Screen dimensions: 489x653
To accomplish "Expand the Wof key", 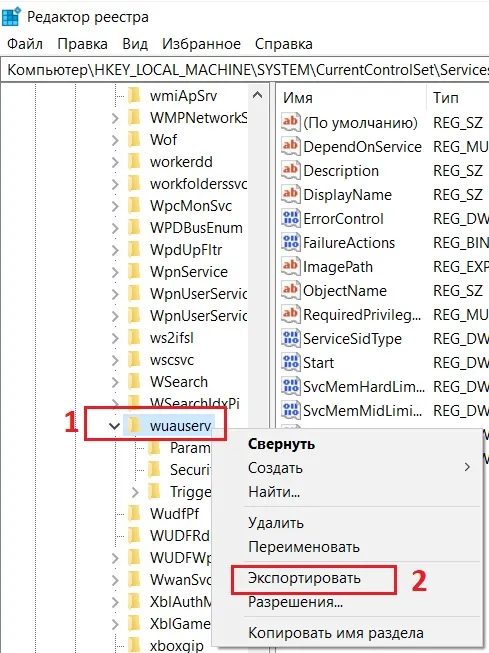I will coord(115,140).
